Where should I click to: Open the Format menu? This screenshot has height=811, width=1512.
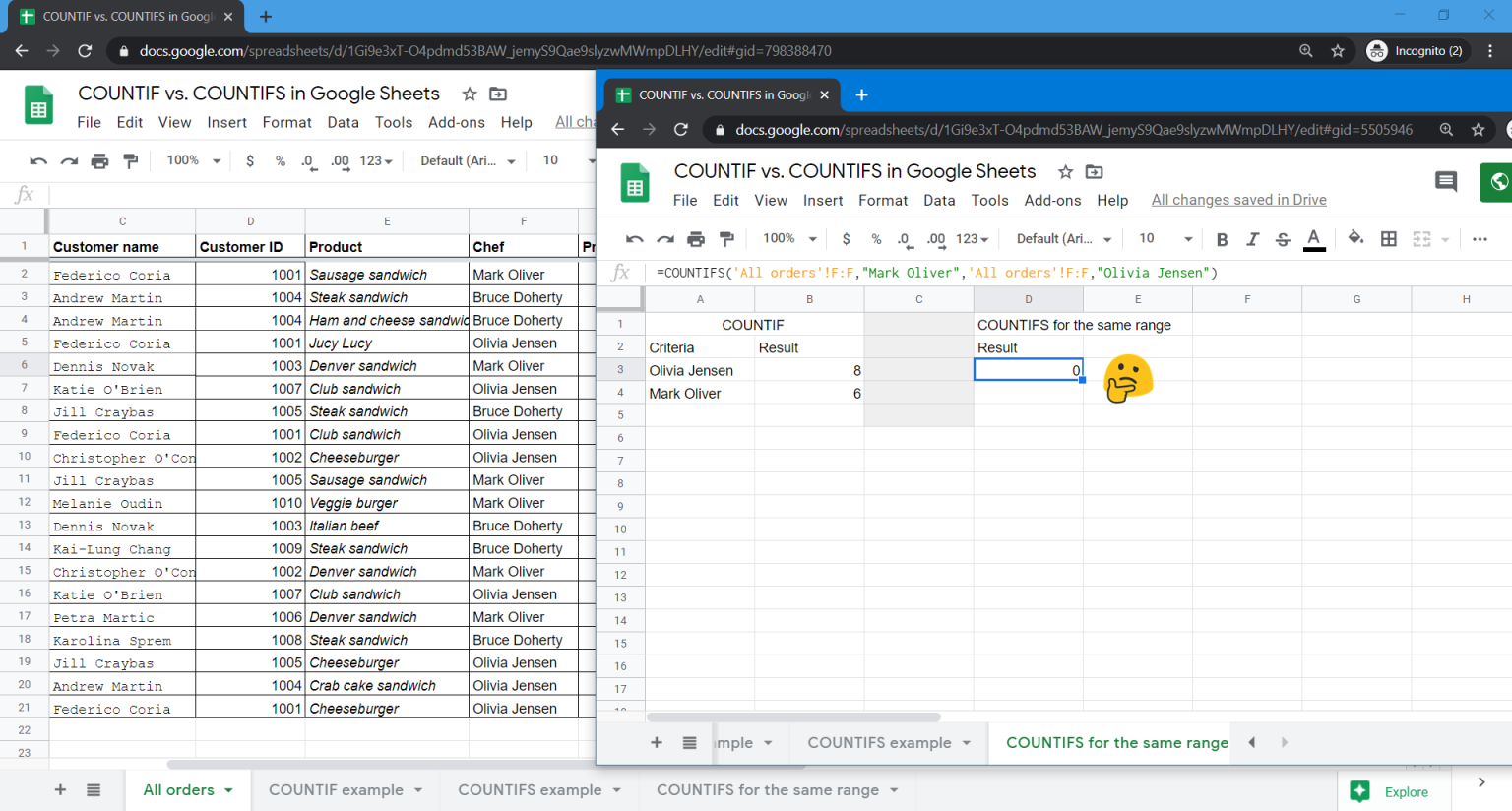pyautogui.click(x=883, y=200)
